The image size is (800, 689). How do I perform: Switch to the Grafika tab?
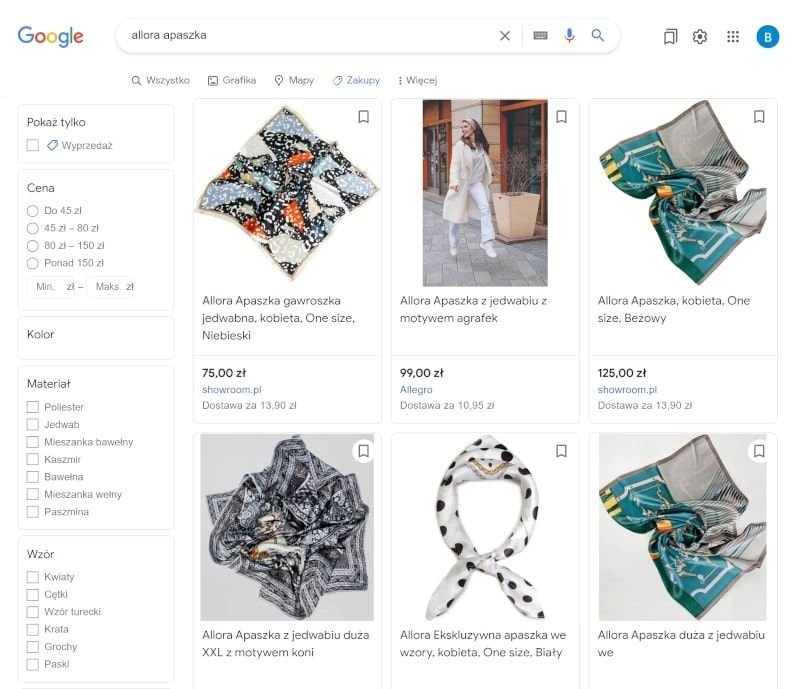click(232, 80)
